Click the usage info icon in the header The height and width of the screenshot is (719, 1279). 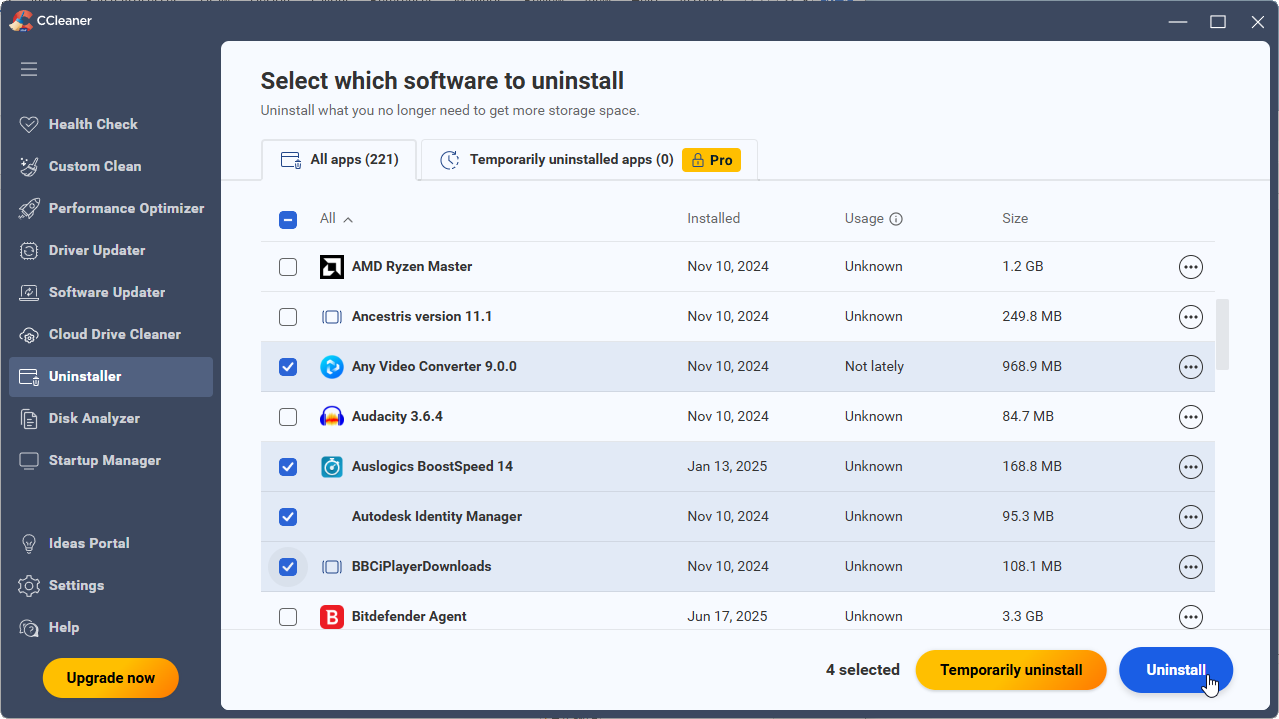click(x=896, y=219)
